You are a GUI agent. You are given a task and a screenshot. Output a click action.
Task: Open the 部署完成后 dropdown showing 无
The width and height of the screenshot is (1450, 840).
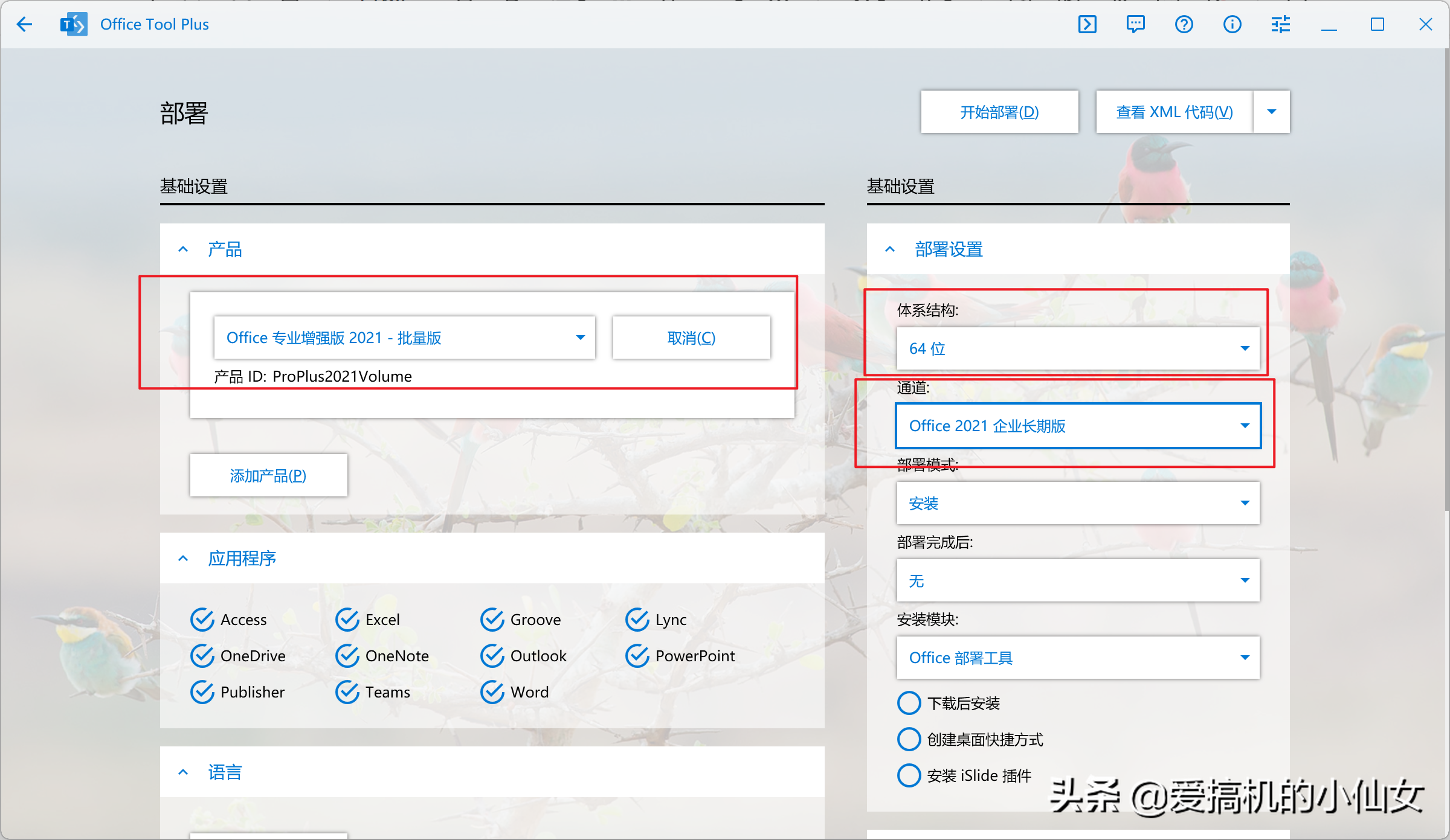coord(1078,580)
